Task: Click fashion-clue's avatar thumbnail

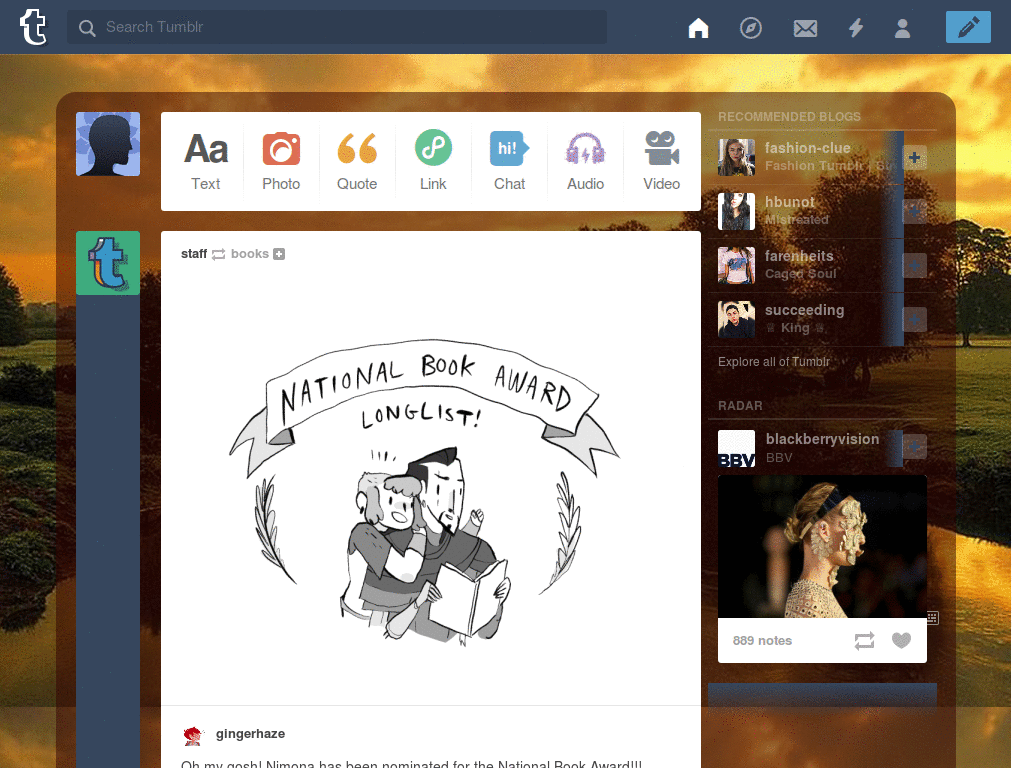Action: pyautogui.click(x=736, y=157)
